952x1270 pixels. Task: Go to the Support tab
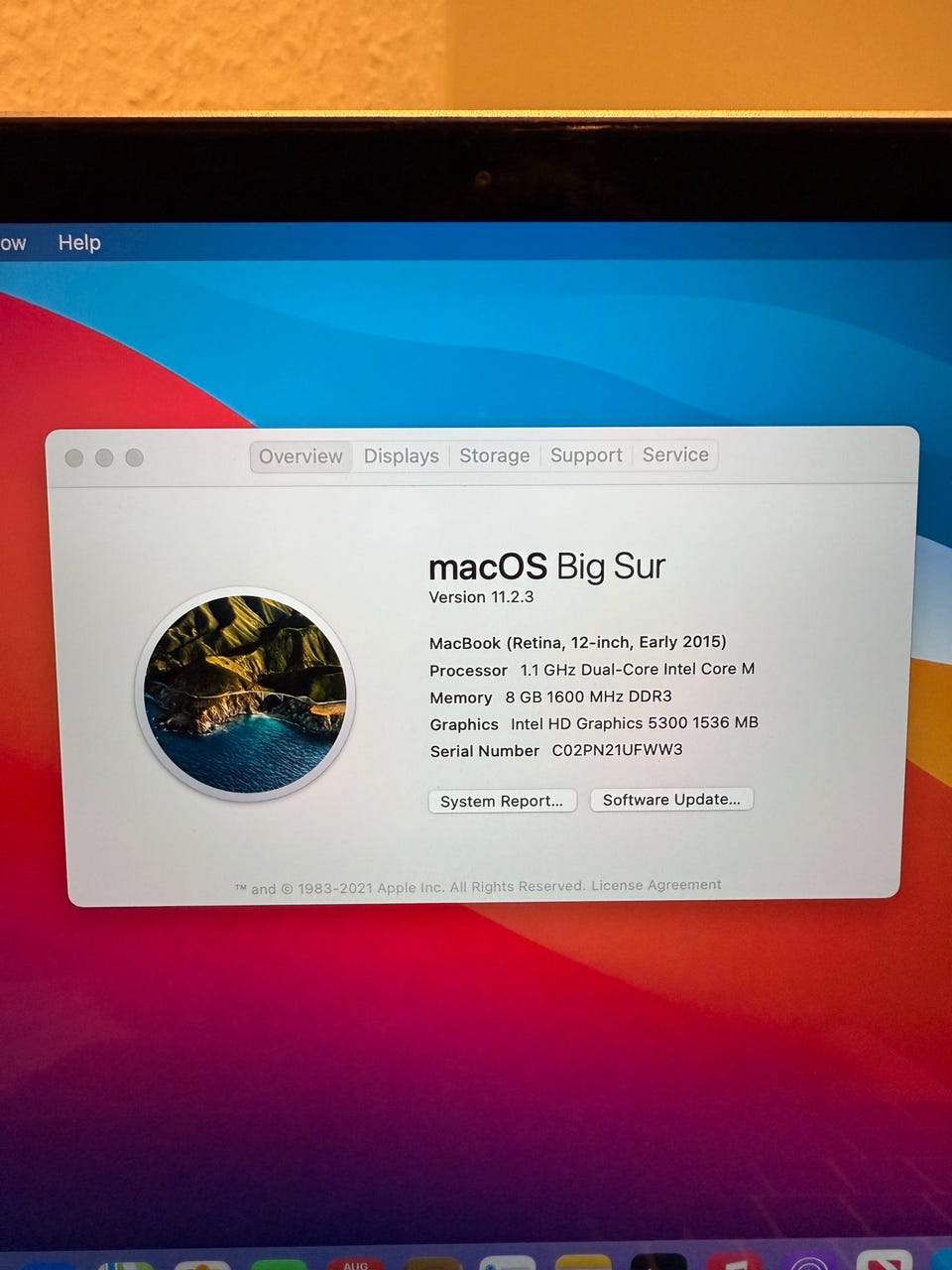(x=586, y=455)
